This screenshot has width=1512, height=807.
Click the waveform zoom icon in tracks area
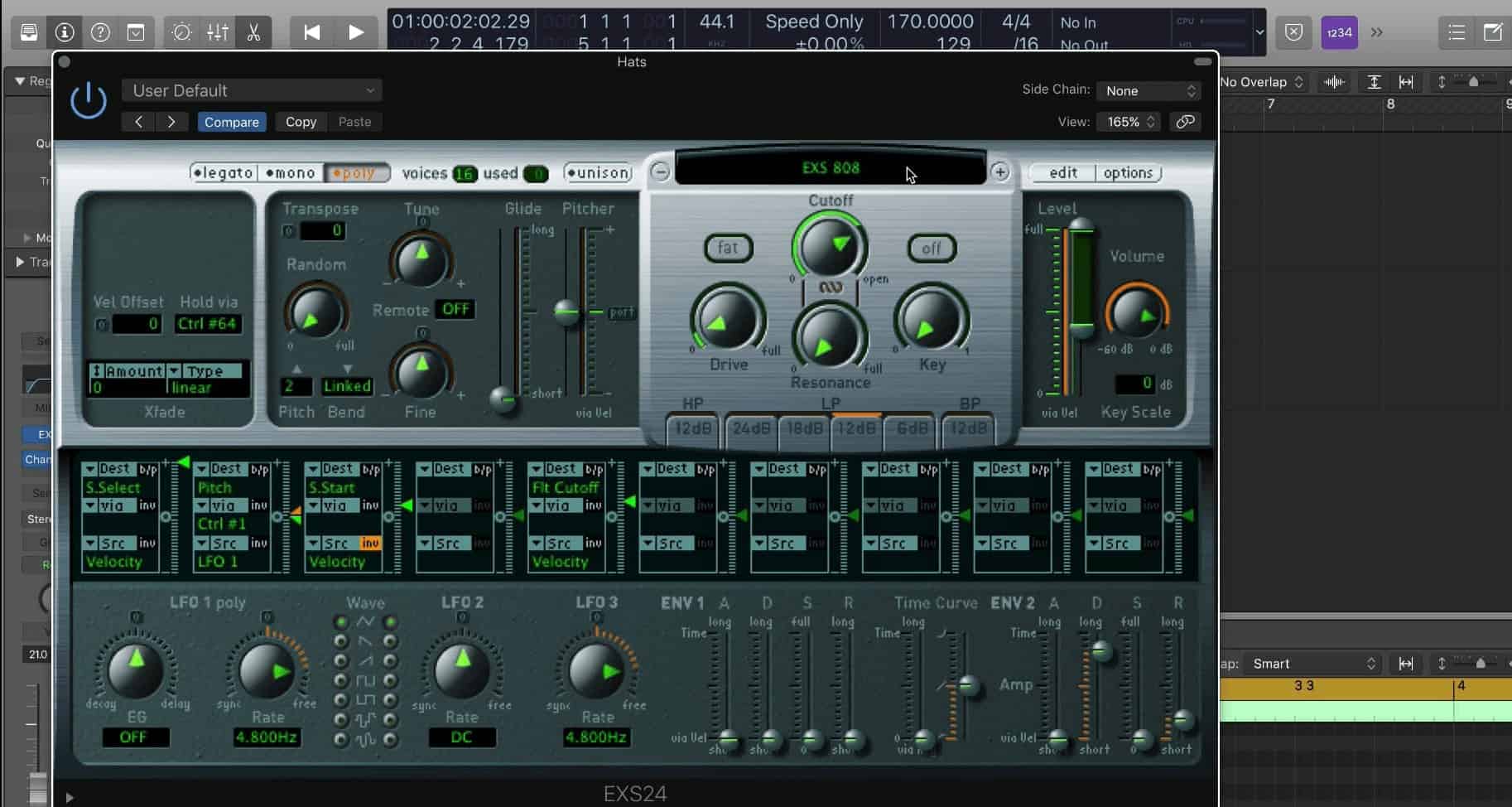(x=1334, y=82)
